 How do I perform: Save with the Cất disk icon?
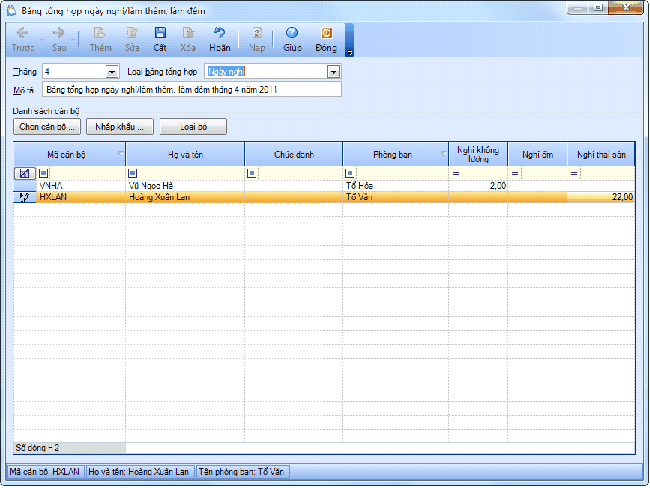click(160, 39)
